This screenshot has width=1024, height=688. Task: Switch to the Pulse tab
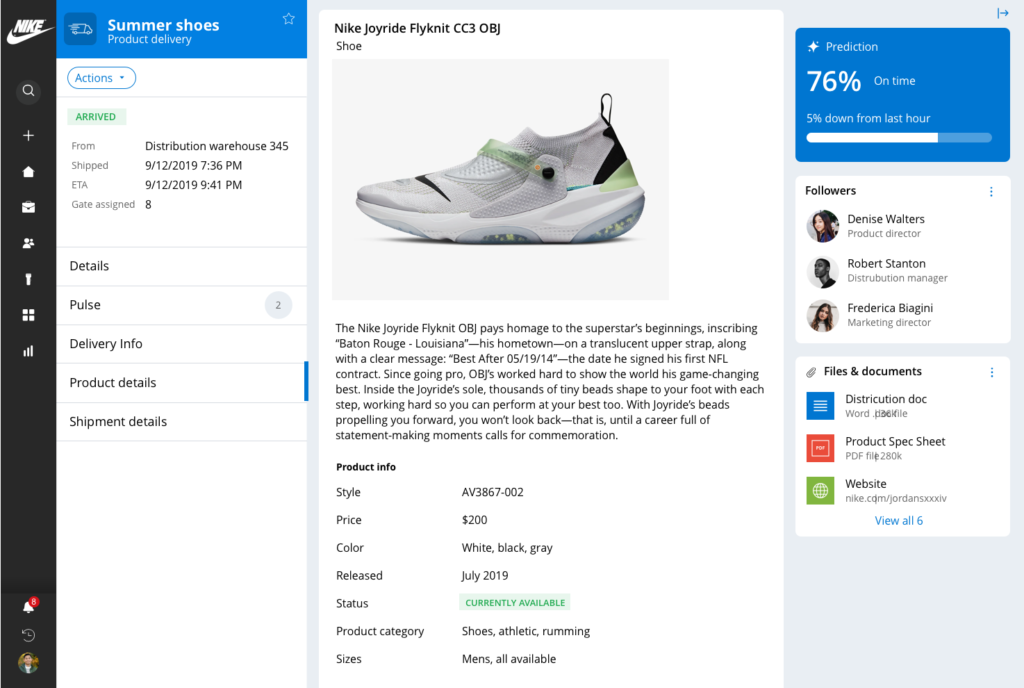182,305
